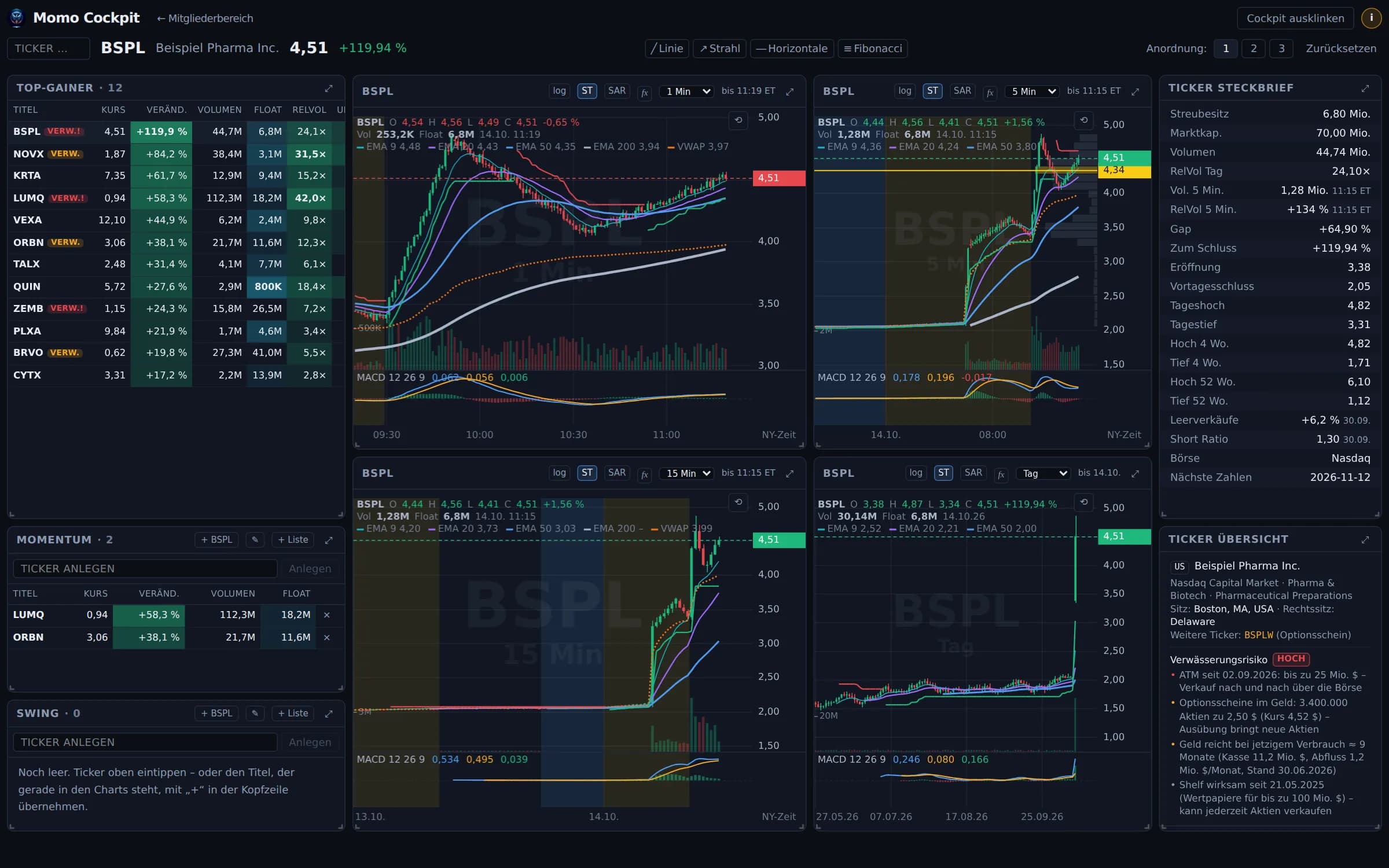Select the Horizontale line drawing tool

tap(792, 49)
